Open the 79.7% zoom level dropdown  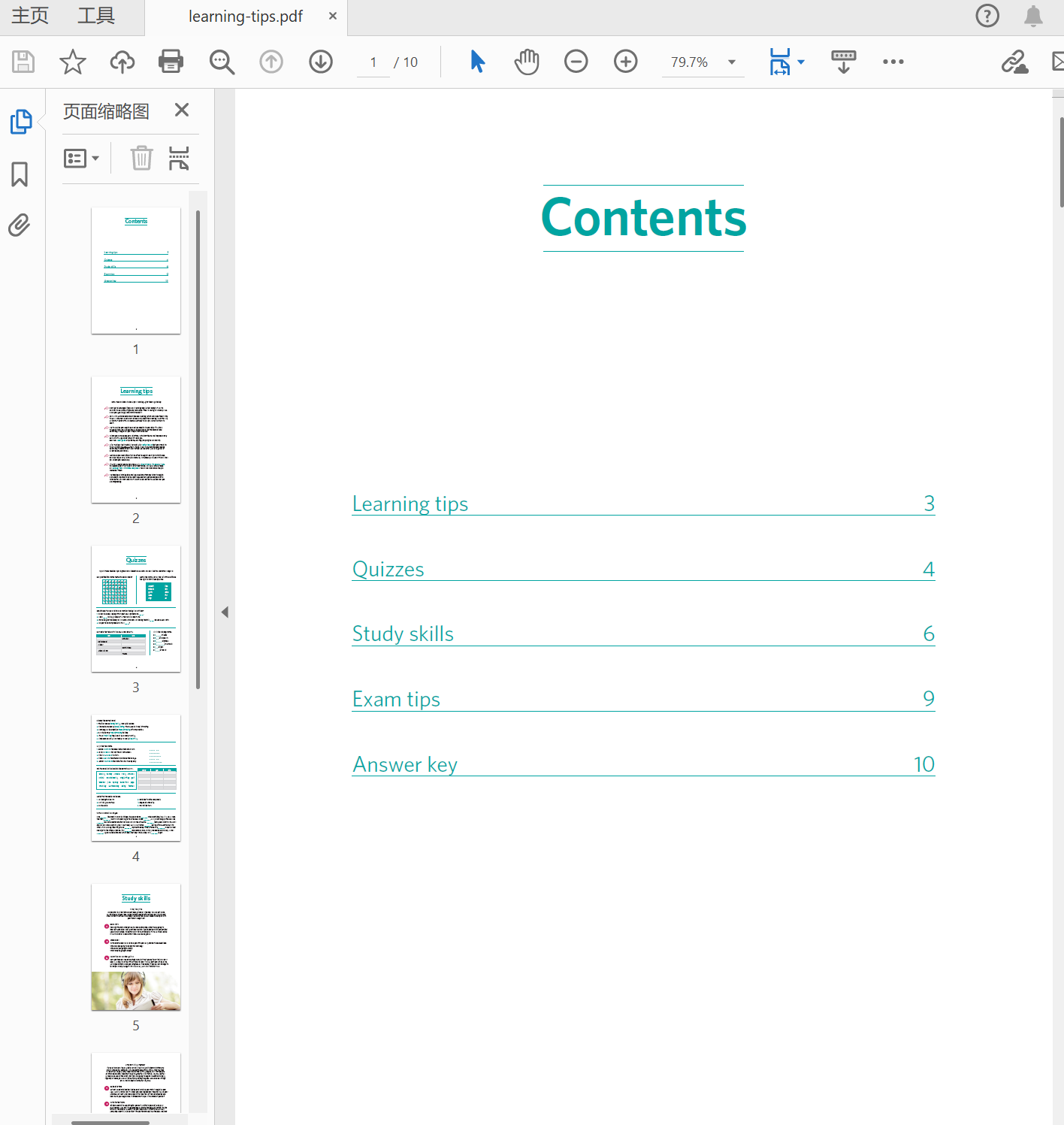tap(731, 62)
